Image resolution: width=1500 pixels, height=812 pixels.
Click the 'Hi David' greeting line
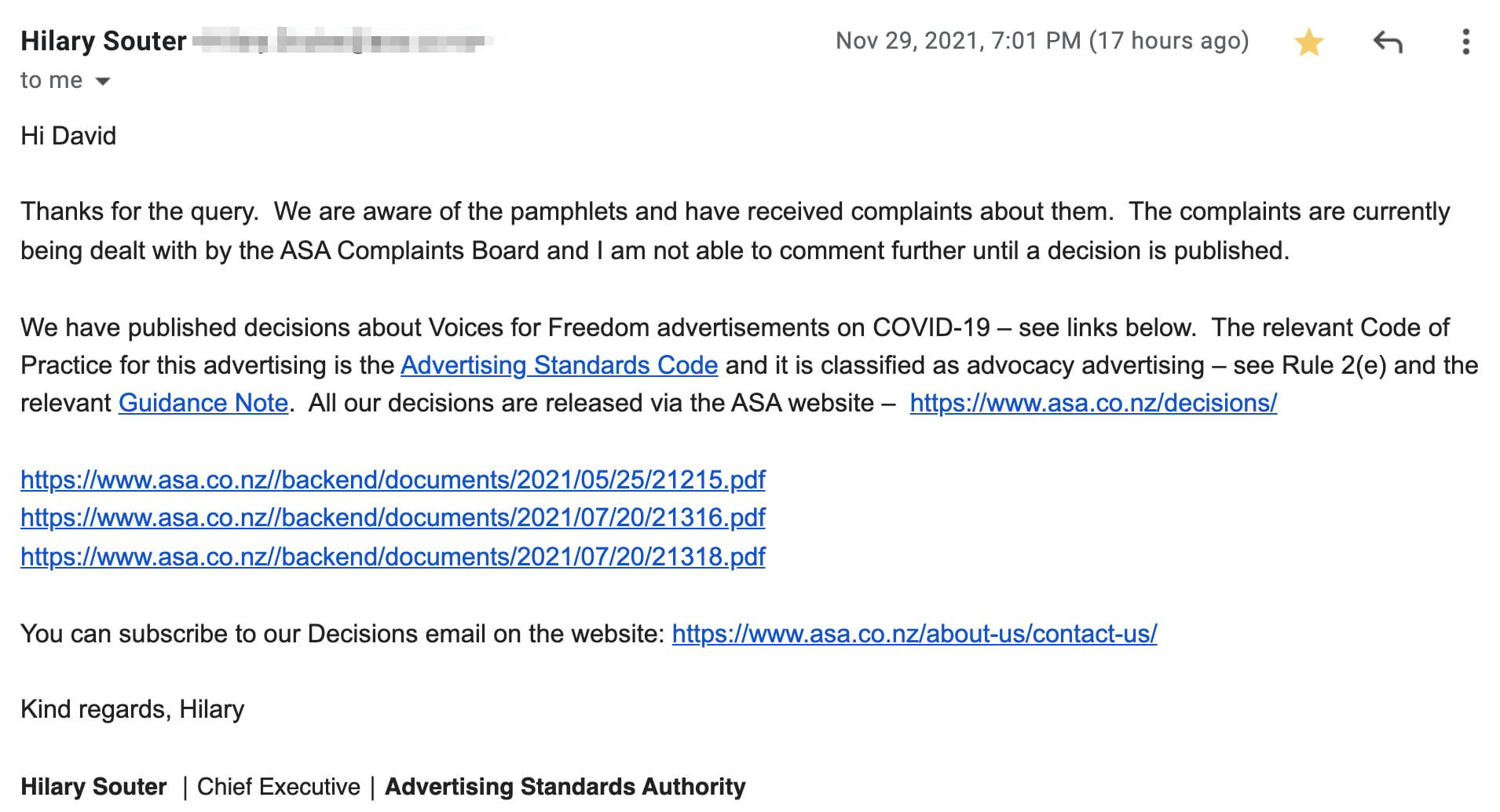[68, 136]
